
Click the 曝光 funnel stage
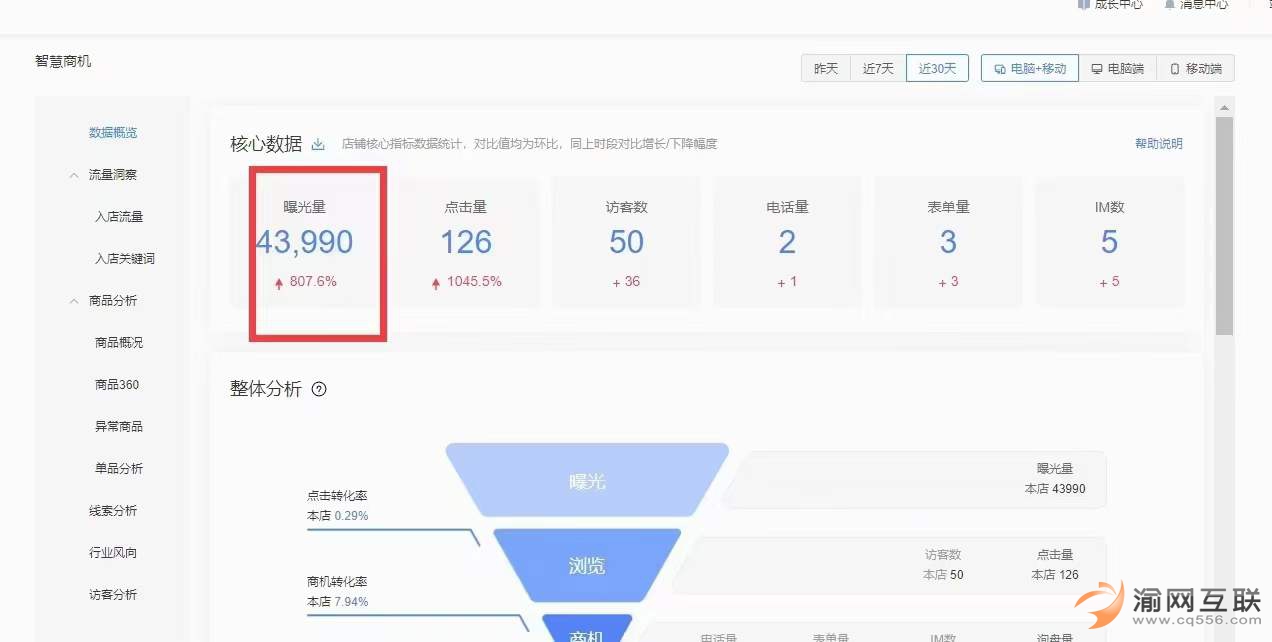coord(587,481)
